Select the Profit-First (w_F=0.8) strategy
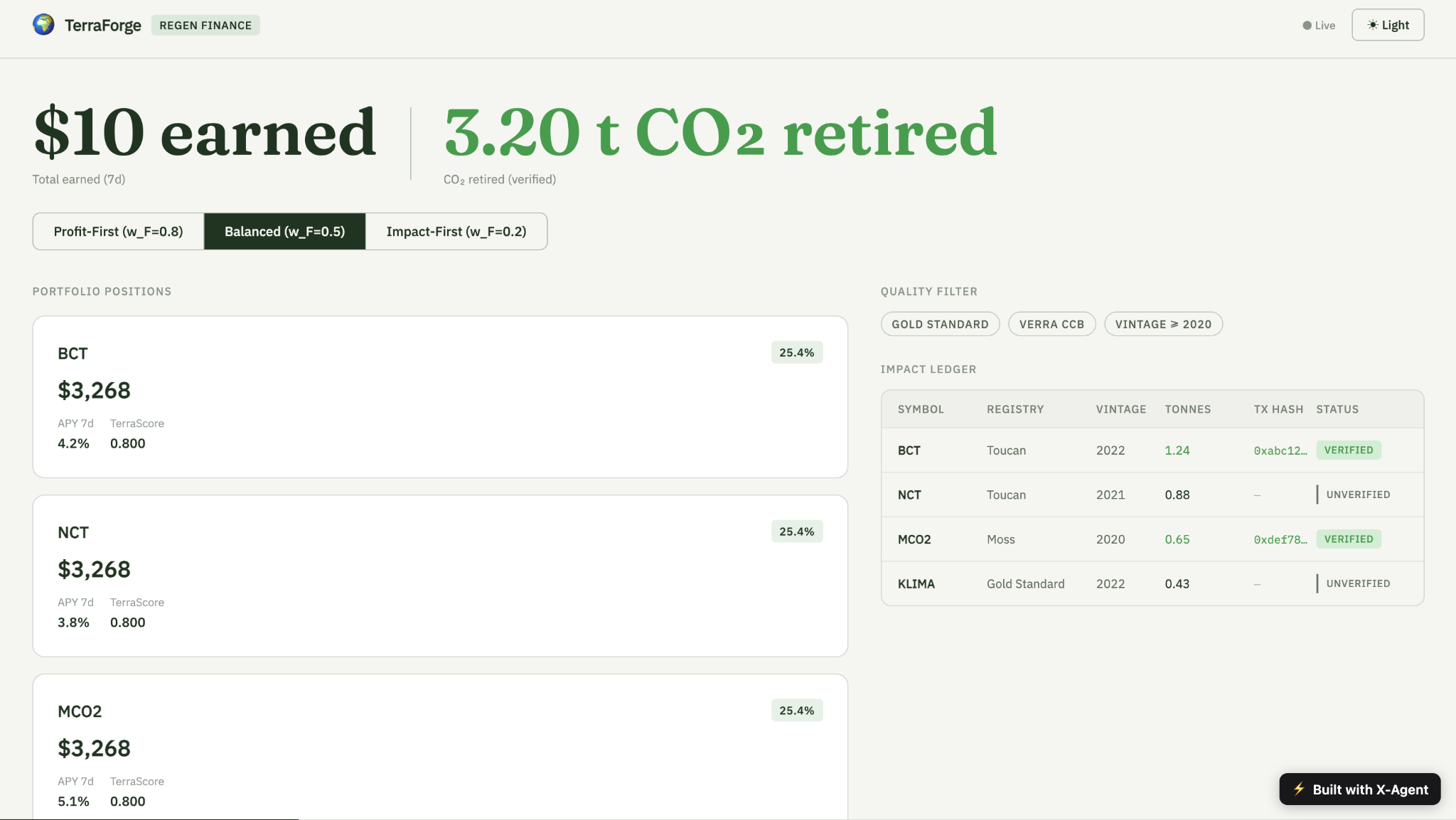This screenshot has height=820, width=1456. point(119,232)
